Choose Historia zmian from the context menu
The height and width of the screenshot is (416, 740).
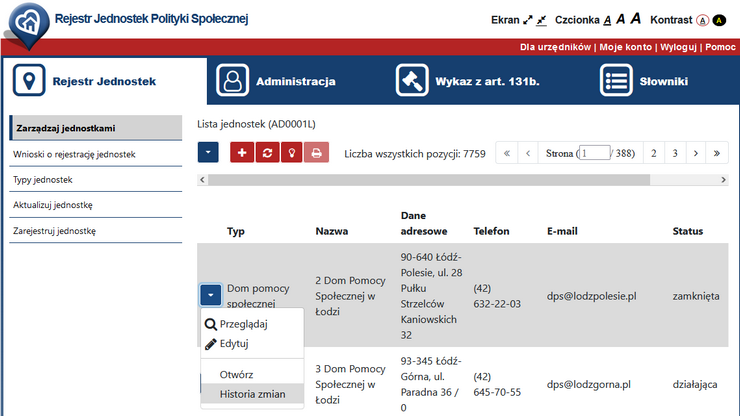tap(252, 394)
